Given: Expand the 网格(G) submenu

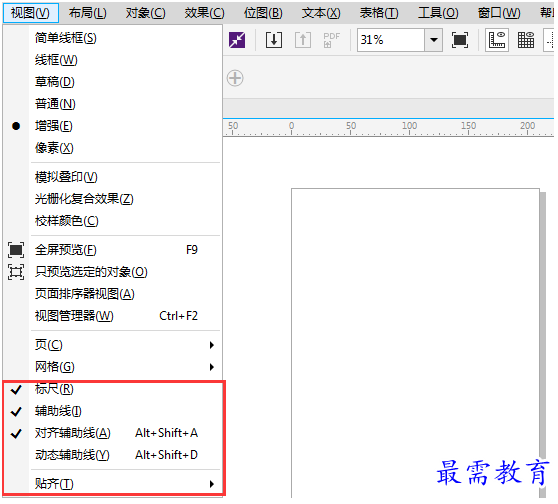Looking at the screenshot, I should tap(112, 367).
